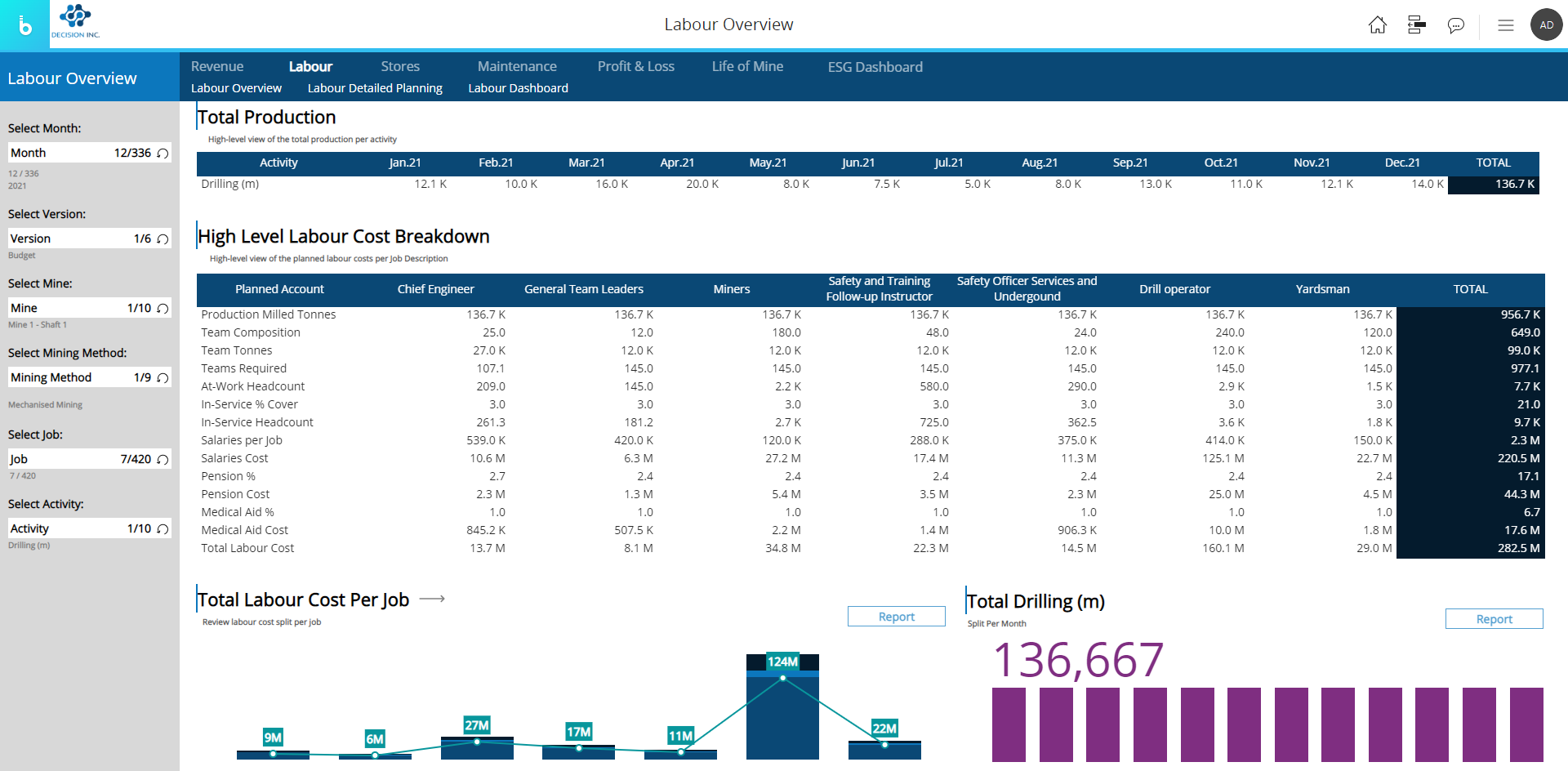
Task: Click arrow next to Total Labour Cost Per Job
Action: 432,599
